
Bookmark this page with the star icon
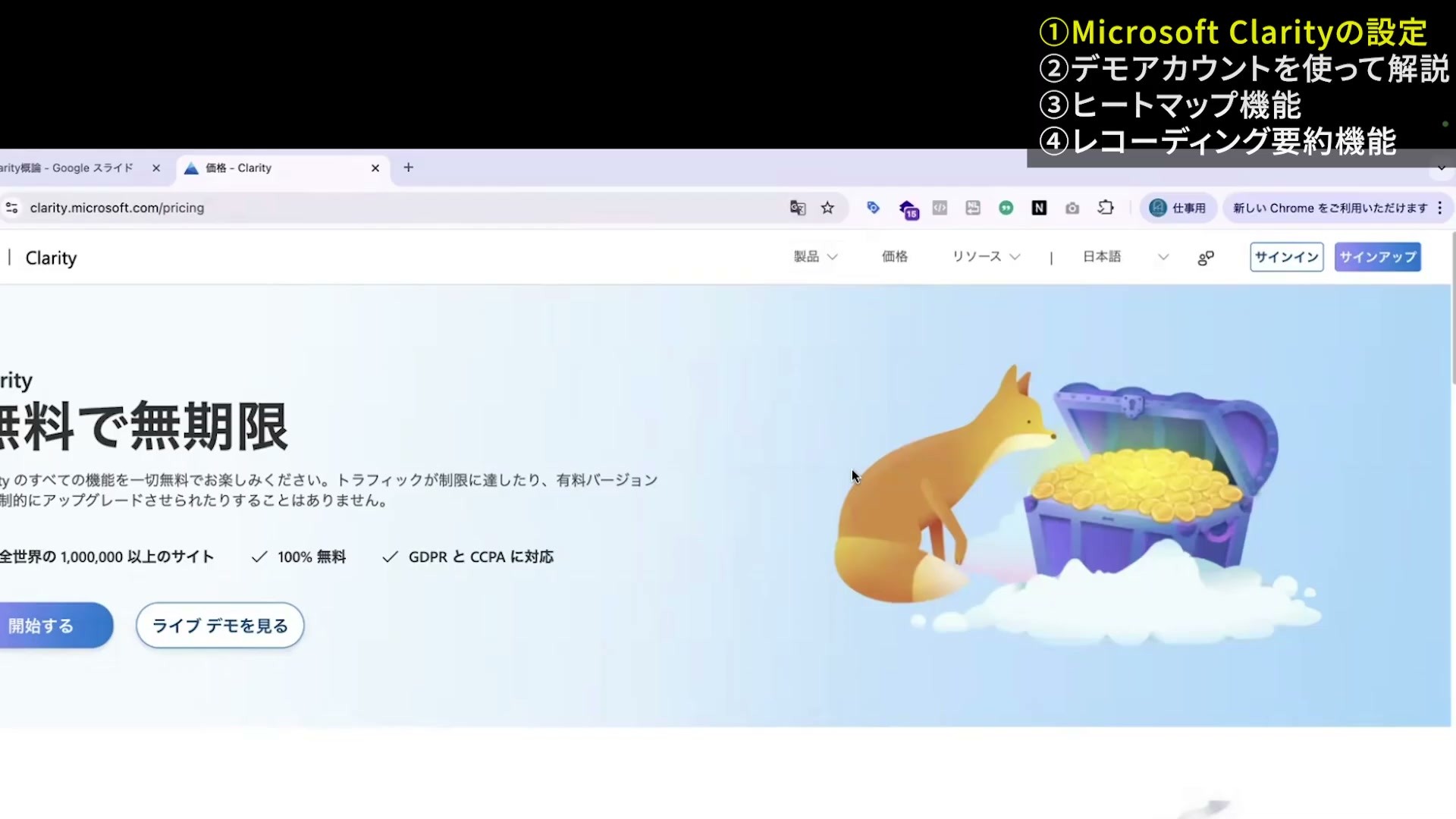click(827, 208)
